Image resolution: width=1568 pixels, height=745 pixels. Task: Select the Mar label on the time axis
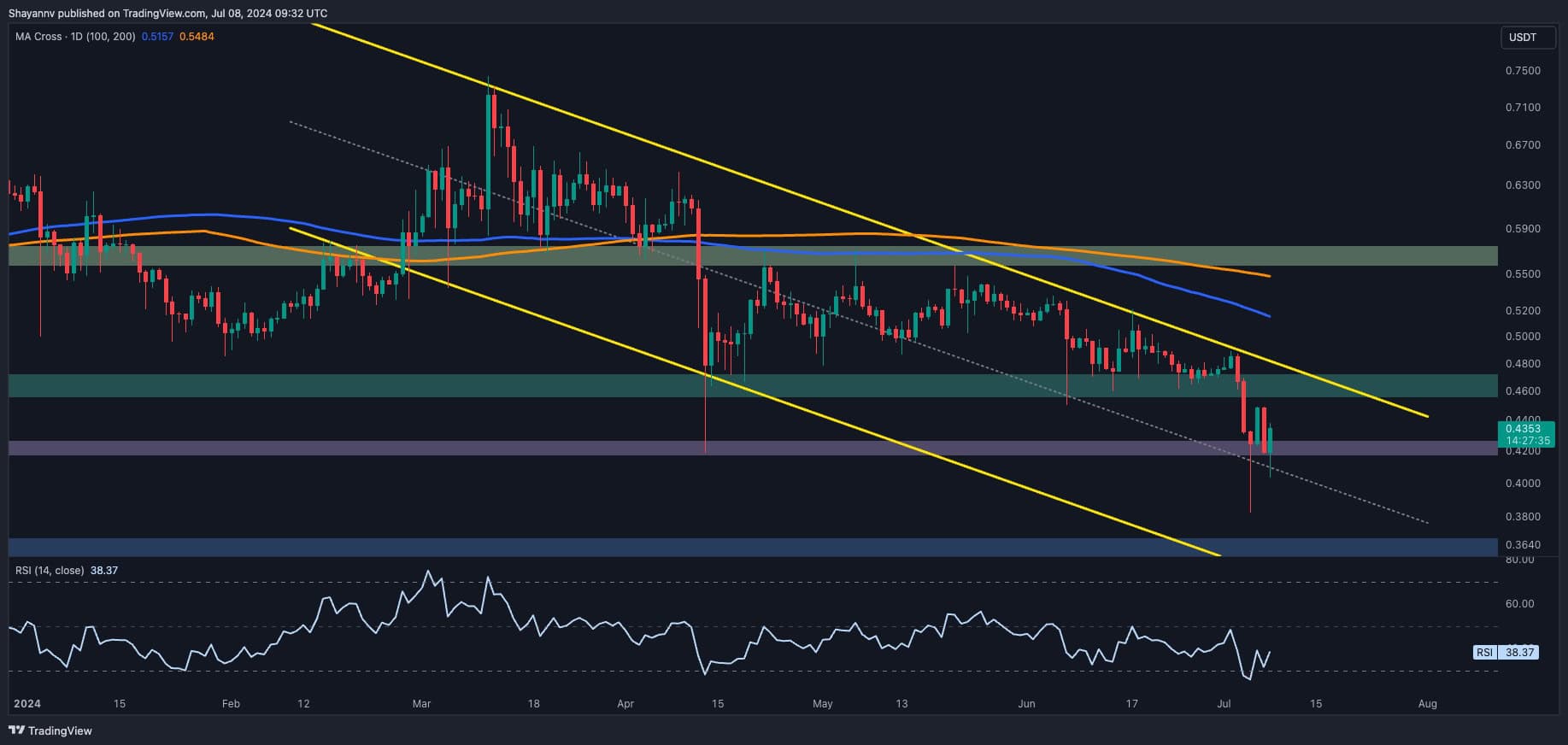pos(421,704)
